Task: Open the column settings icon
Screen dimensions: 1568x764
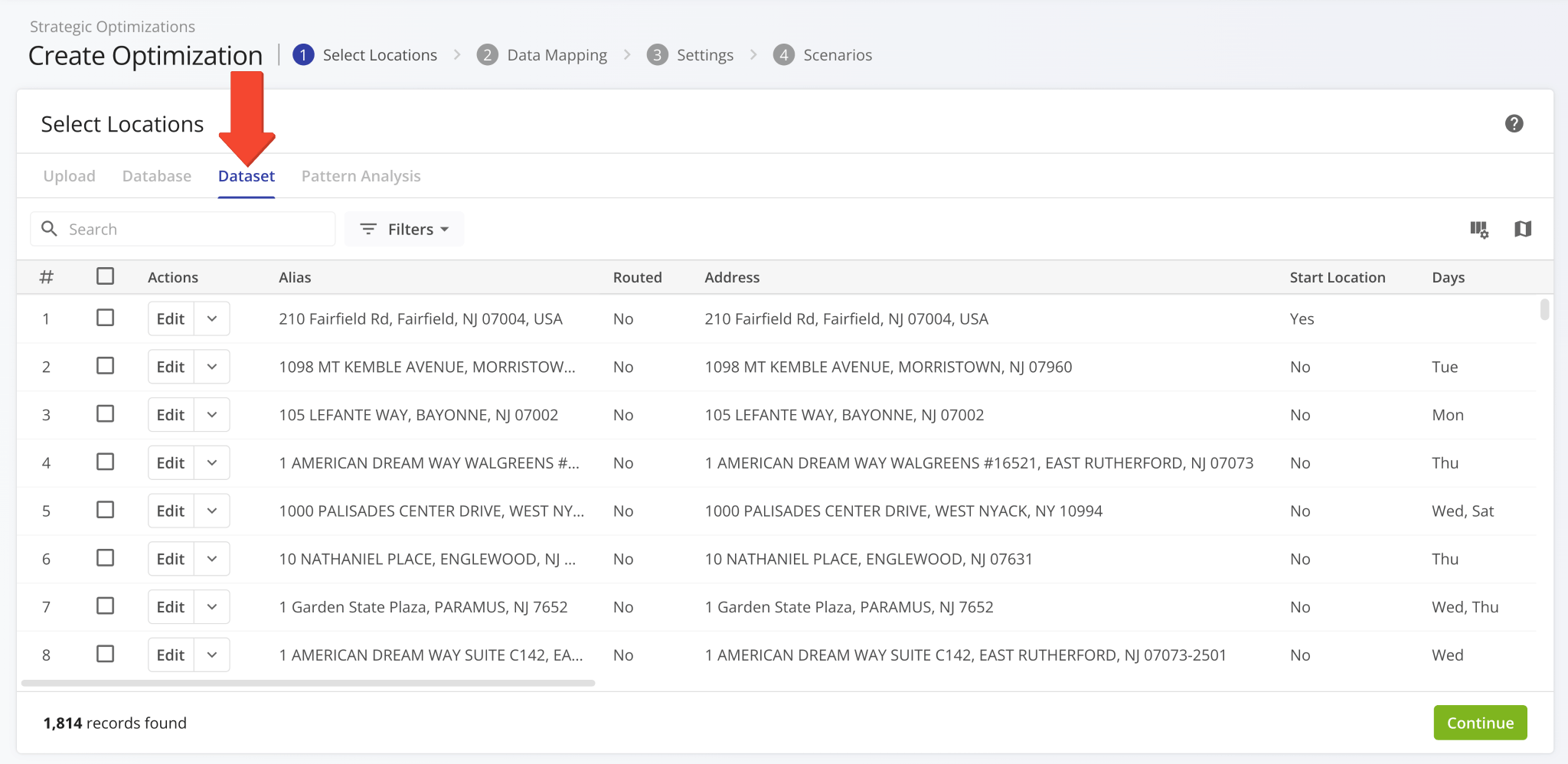Action: click(1478, 229)
